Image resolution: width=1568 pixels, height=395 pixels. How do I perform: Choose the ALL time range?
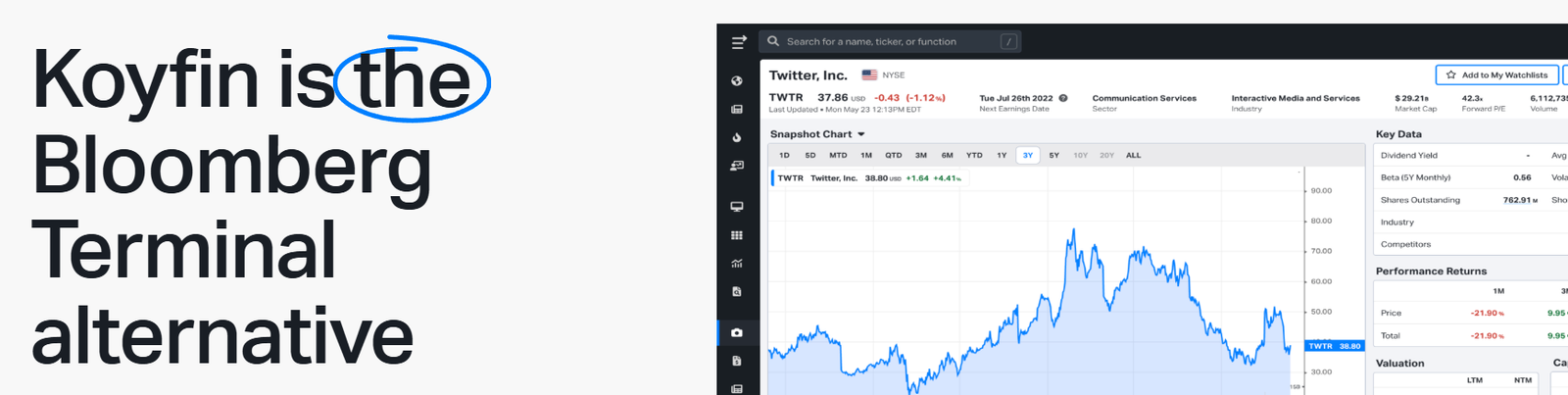[1133, 155]
